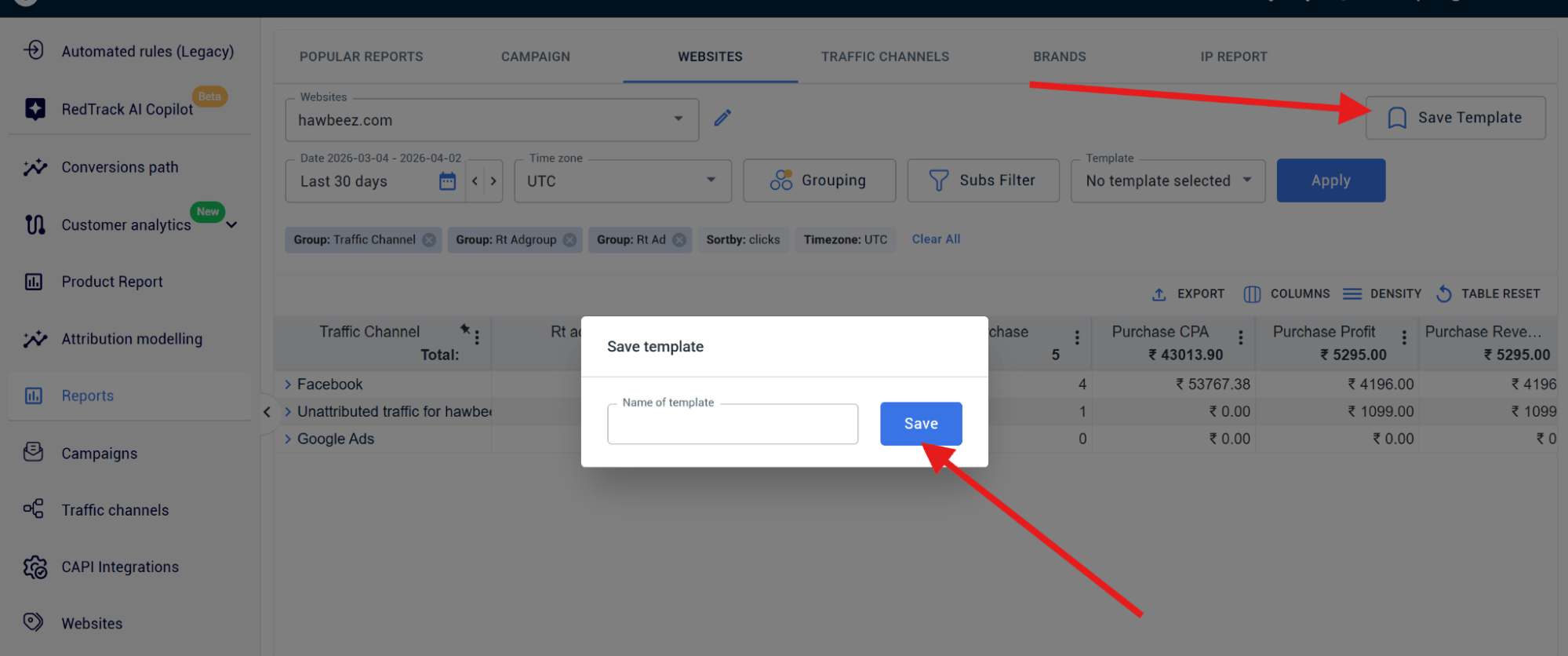The image size is (1568, 656).
Task: Remove the Group: Rt Adgroup chip
Action: 569,240
